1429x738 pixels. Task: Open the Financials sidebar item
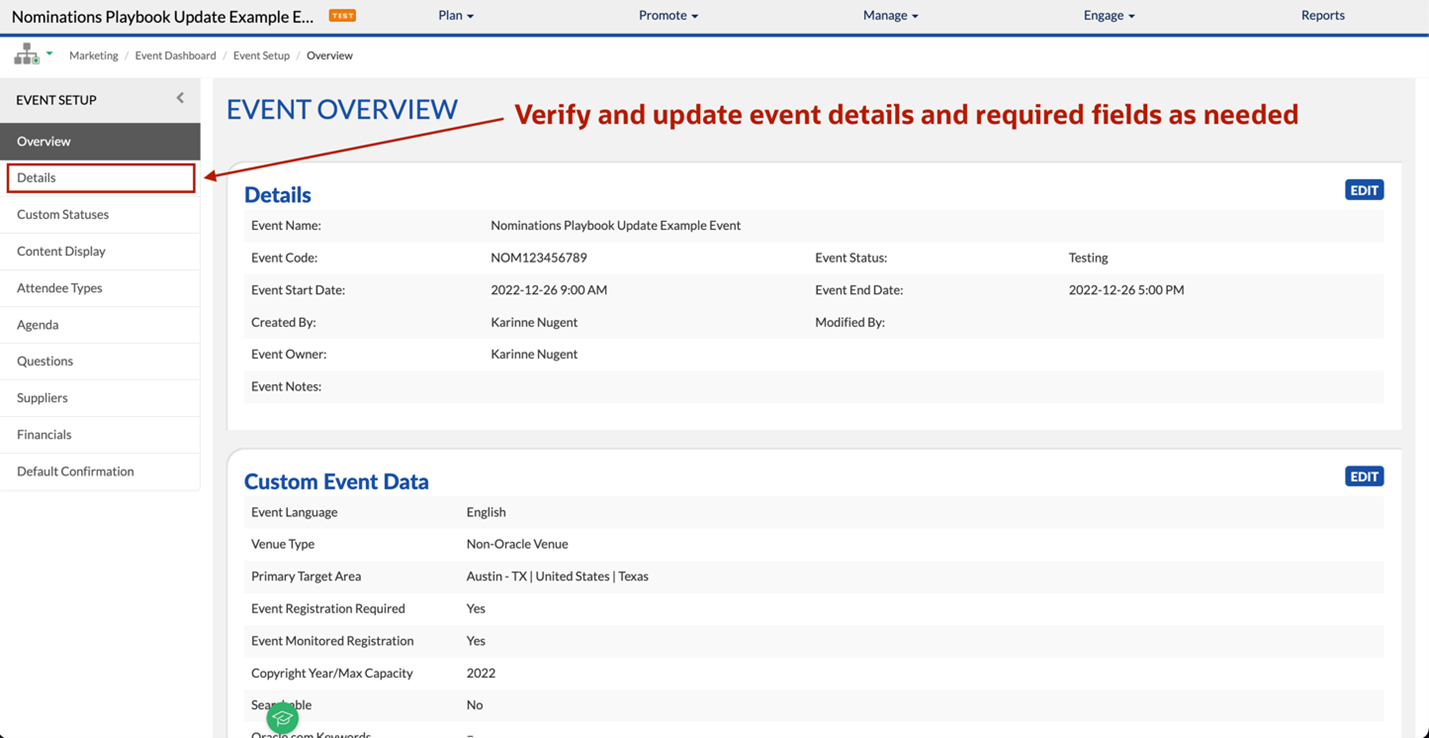coord(44,435)
